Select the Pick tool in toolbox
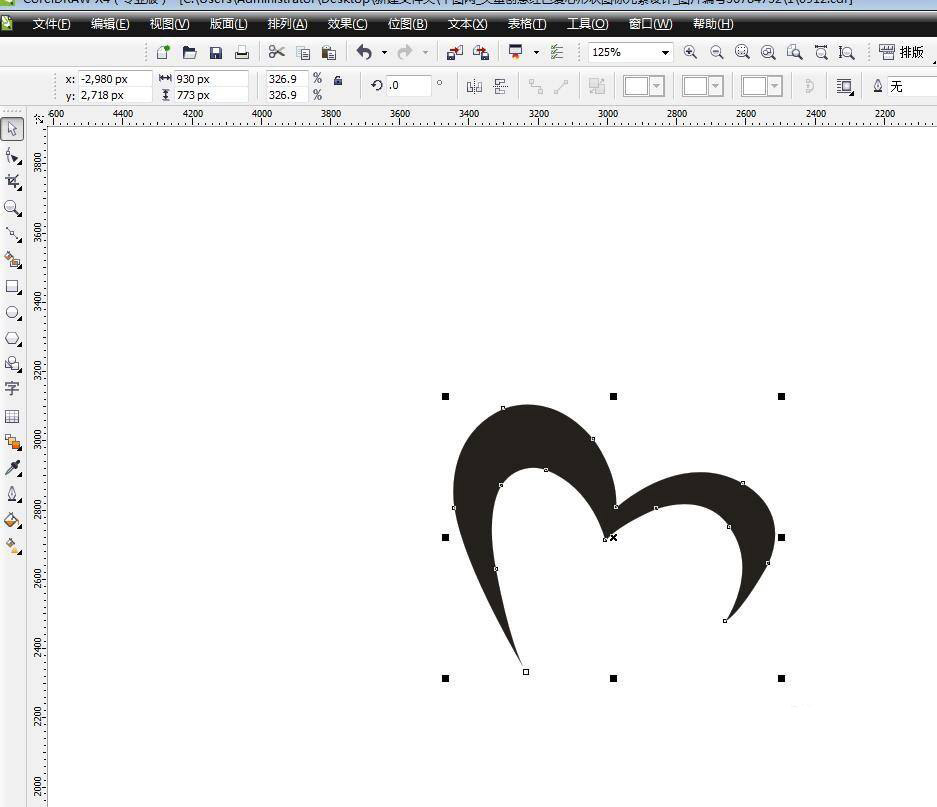The image size is (937, 807). (x=12, y=129)
